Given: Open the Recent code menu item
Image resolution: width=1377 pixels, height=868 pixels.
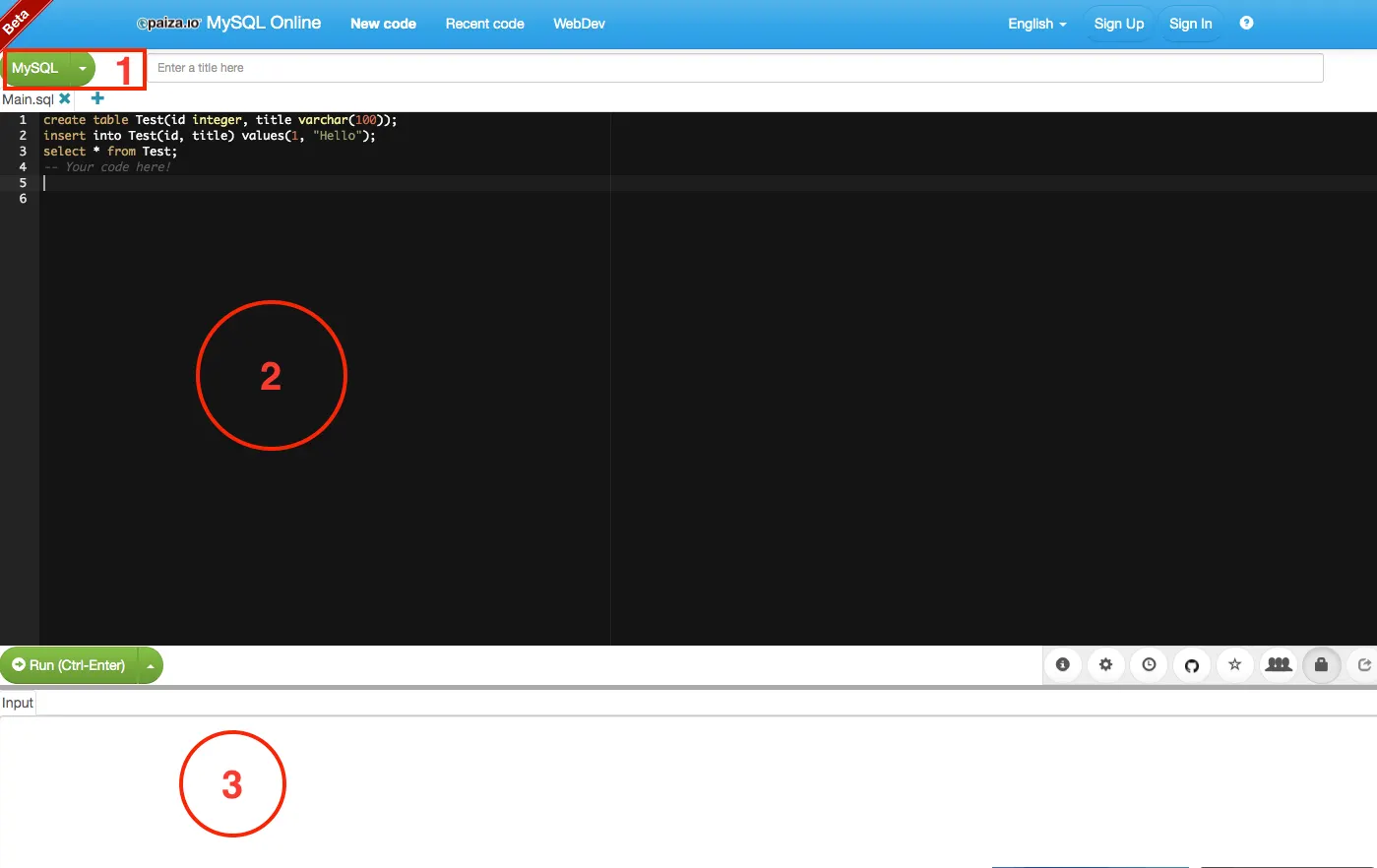Looking at the screenshot, I should click(x=484, y=24).
